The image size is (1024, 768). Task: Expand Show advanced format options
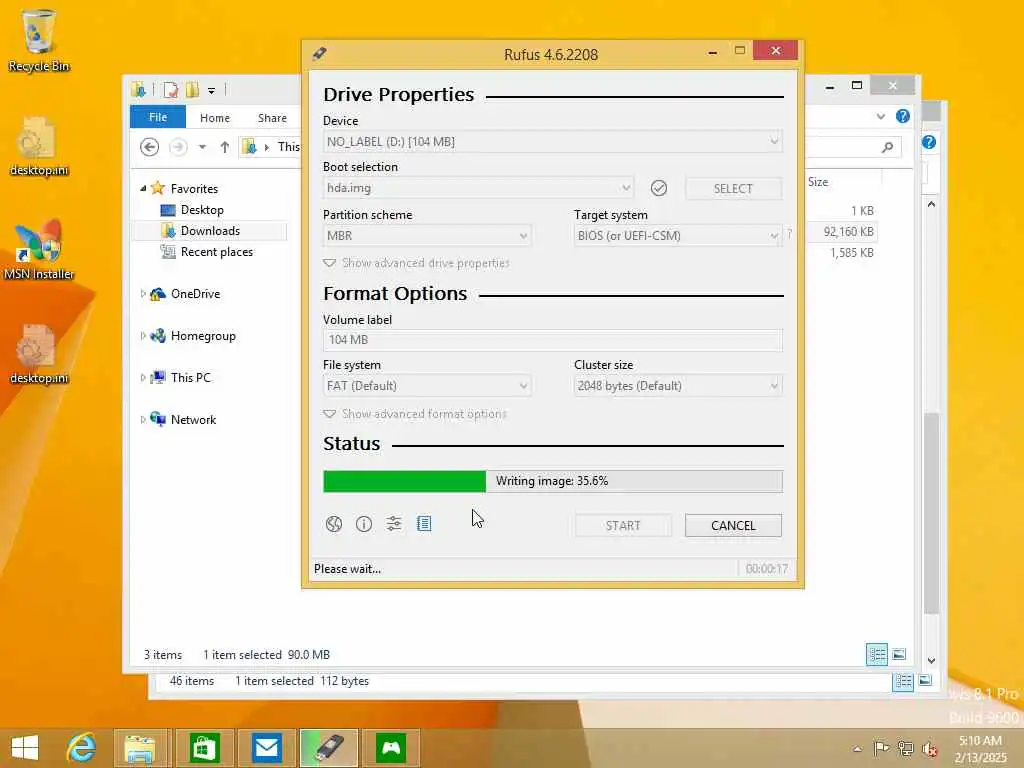415,414
